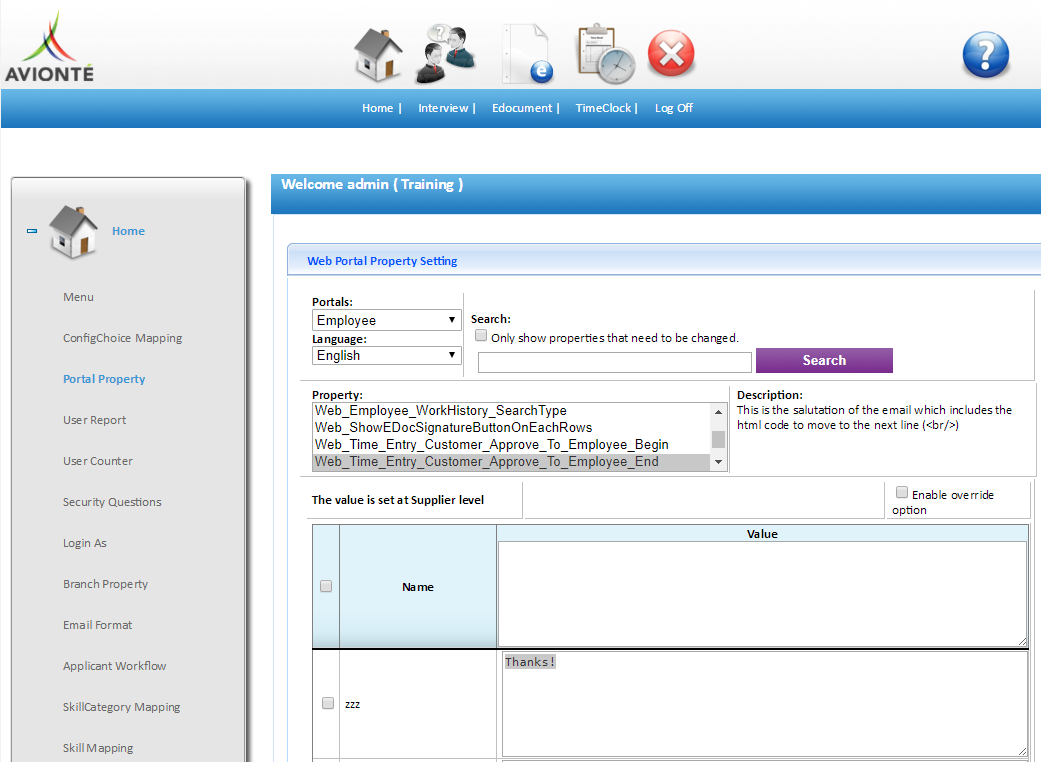This screenshot has width=1041, height=762.
Task: Go to User Counter in sidebar
Action: 98,461
